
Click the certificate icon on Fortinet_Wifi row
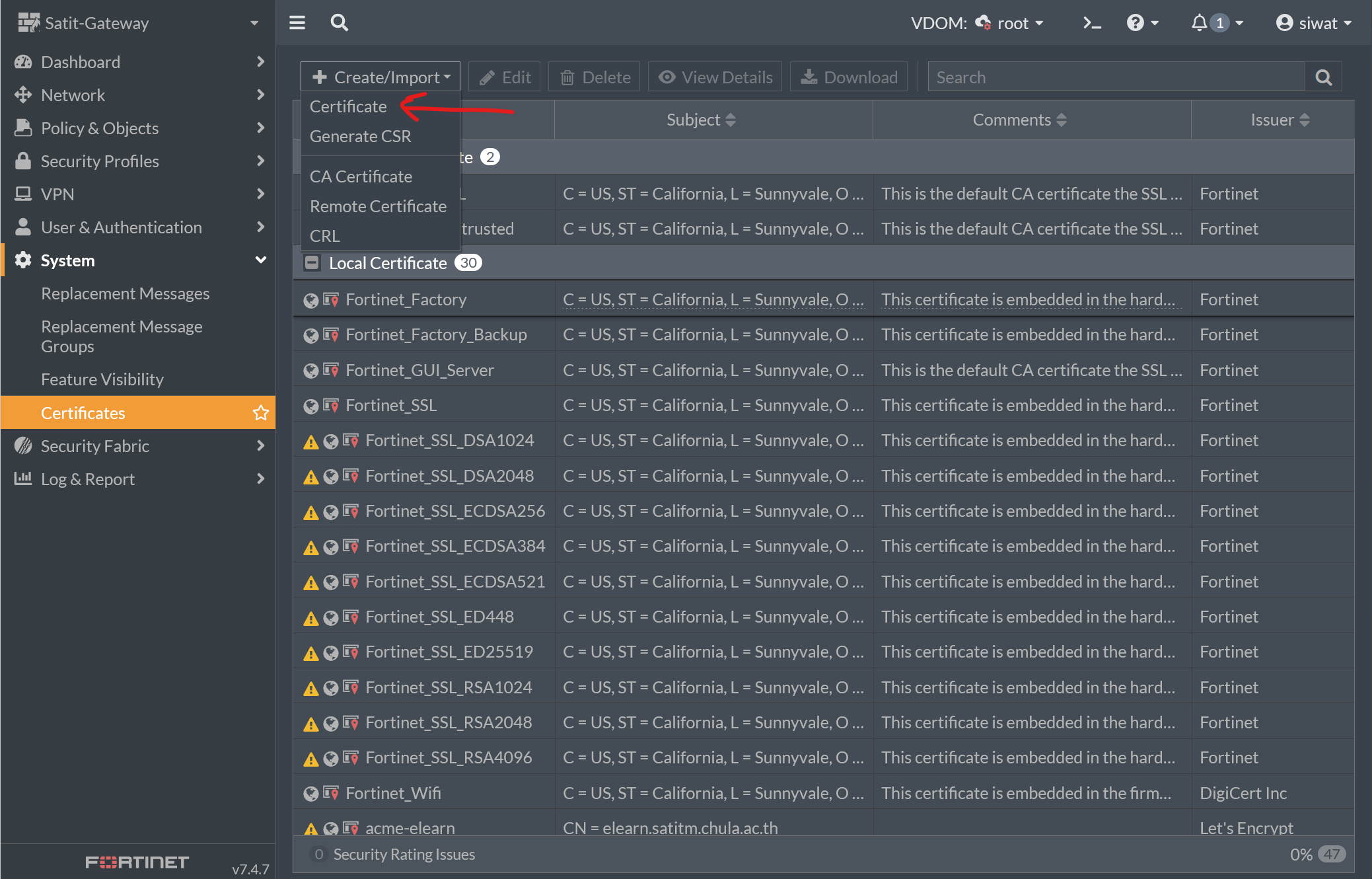point(331,792)
